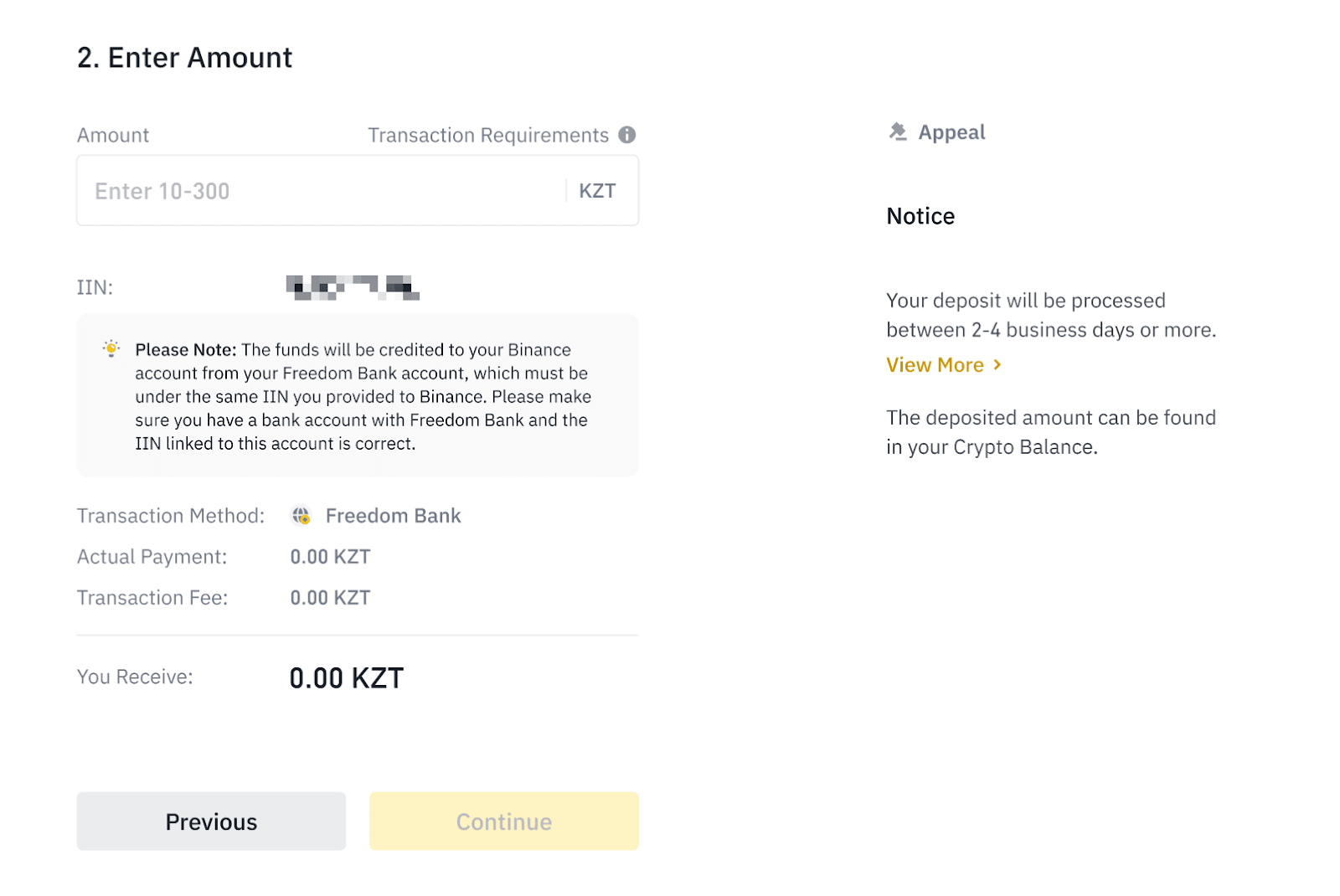Click the Transaction Fee 0.00 KZT value
Screen dimensions: 1340x896
click(330, 598)
